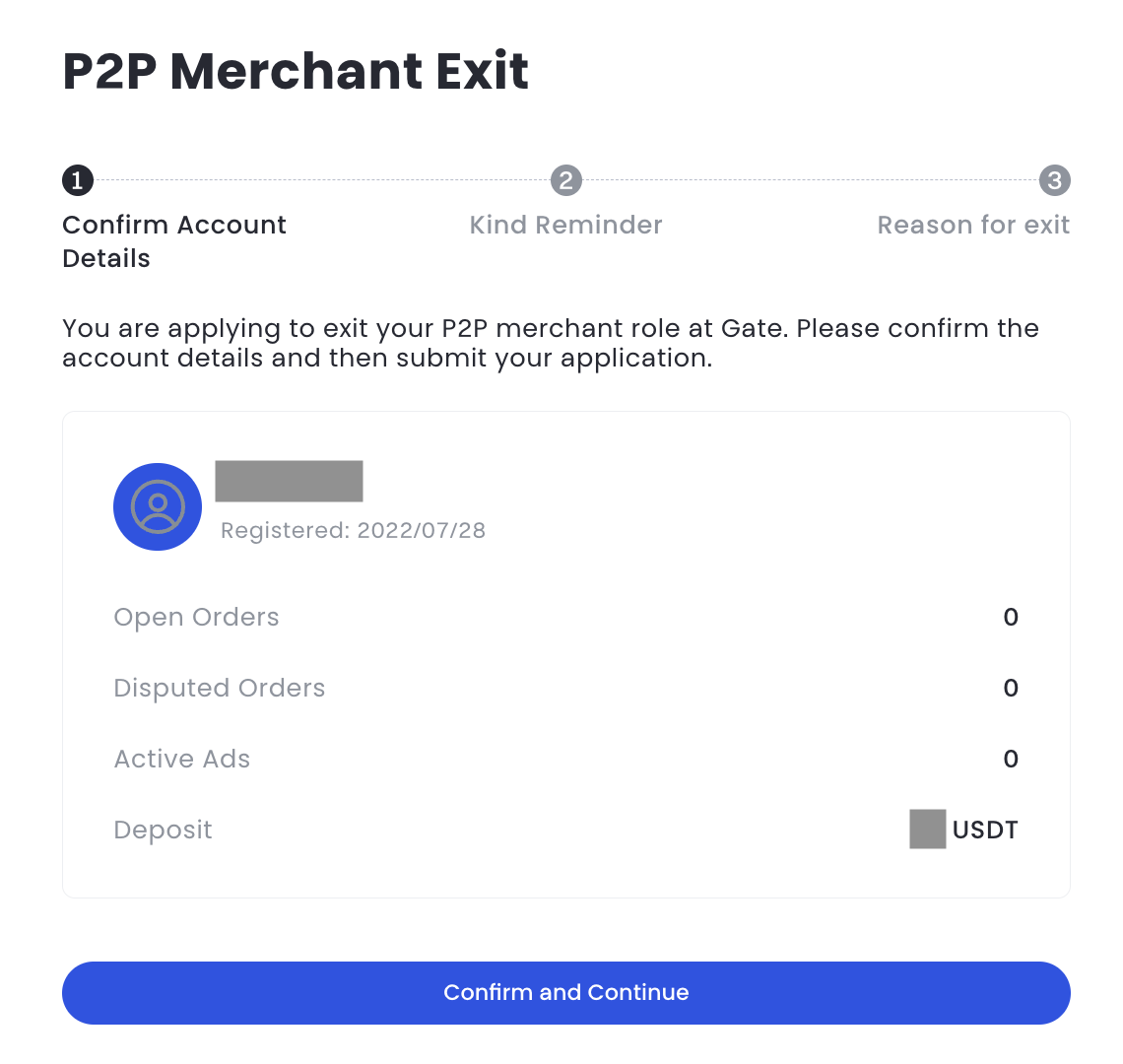Image resolution: width=1123 pixels, height=1064 pixels.
Task: Select the Reason for exit step
Action: pyautogui.click(x=973, y=225)
